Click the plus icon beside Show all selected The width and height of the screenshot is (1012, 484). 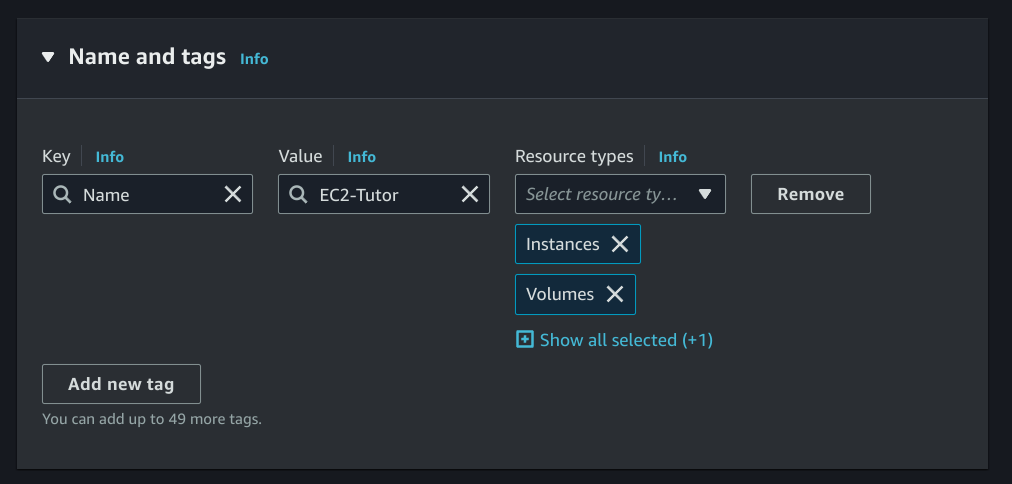click(x=524, y=340)
